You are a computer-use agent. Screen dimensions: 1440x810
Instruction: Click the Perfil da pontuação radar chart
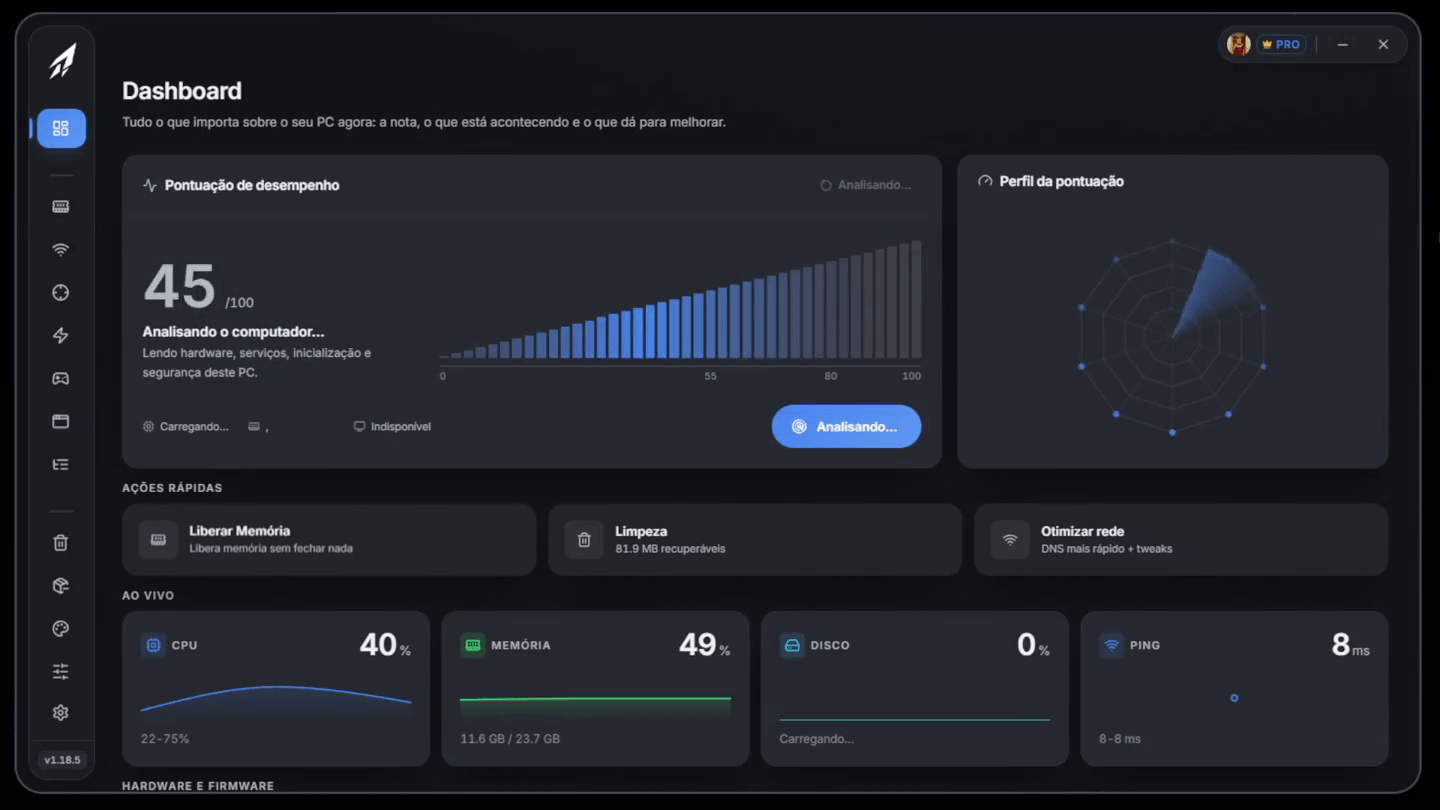coord(1172,336)
